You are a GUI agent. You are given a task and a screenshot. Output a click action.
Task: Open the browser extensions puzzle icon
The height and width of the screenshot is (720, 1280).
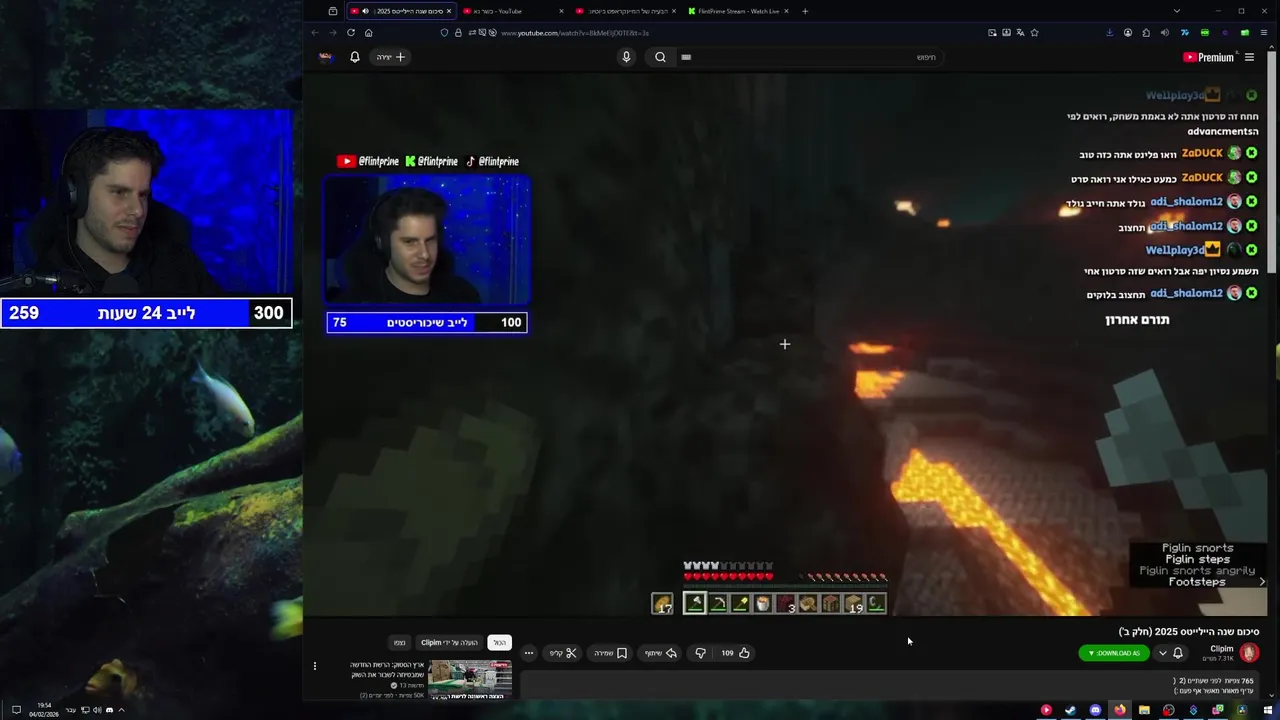[1146, 32]
